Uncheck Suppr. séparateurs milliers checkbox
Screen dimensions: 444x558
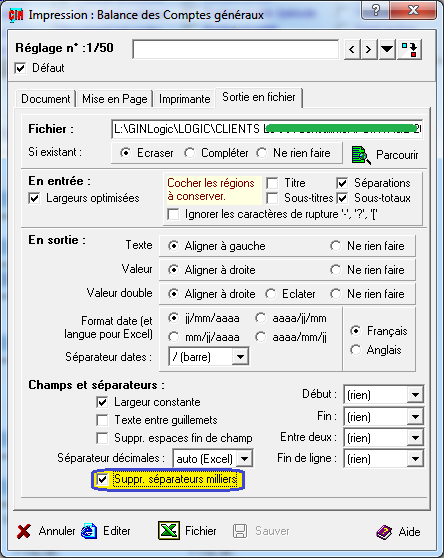click(102, 479)
